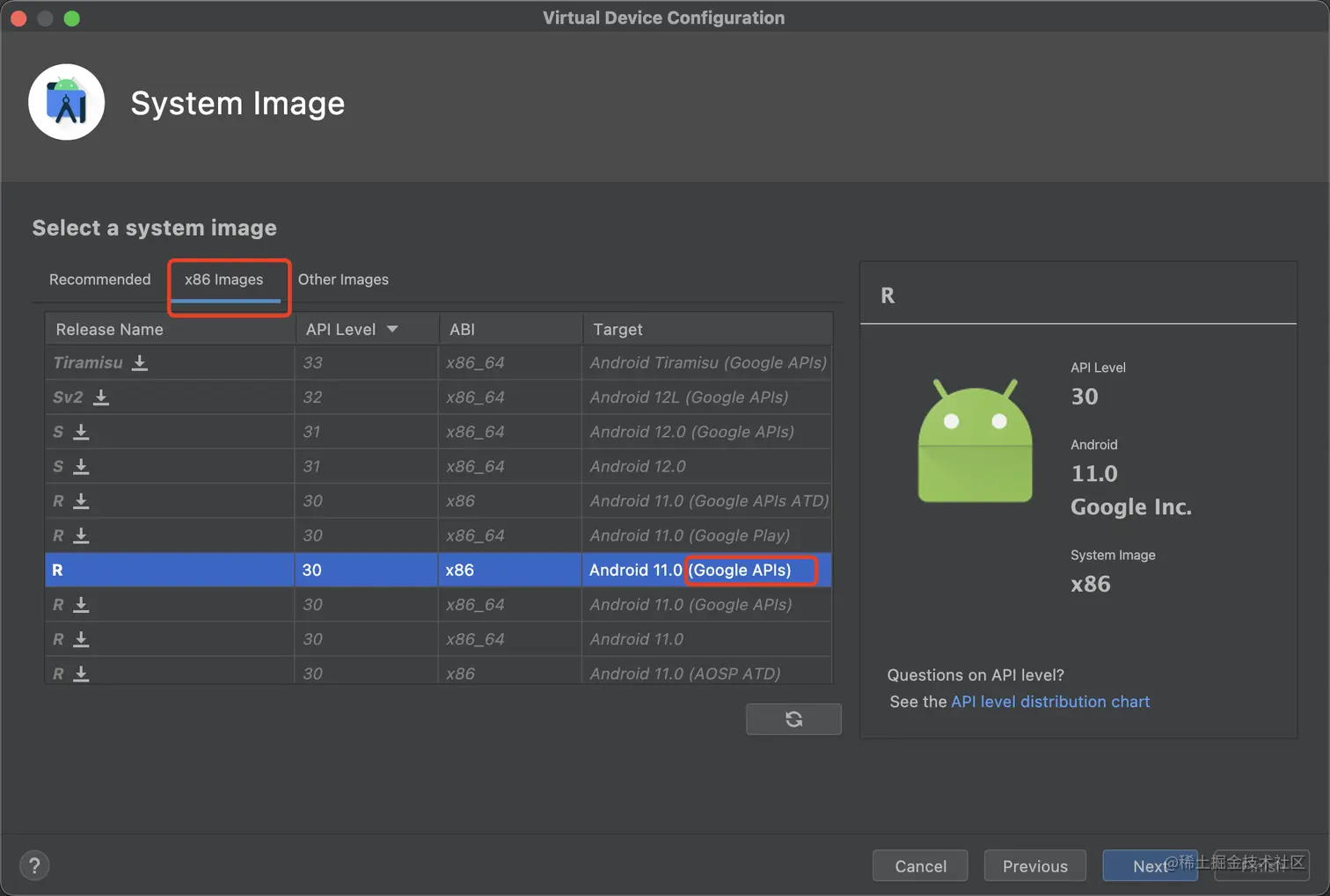Sort by the ABI column header
1330x896 pixels.
(x=510, y=329)
